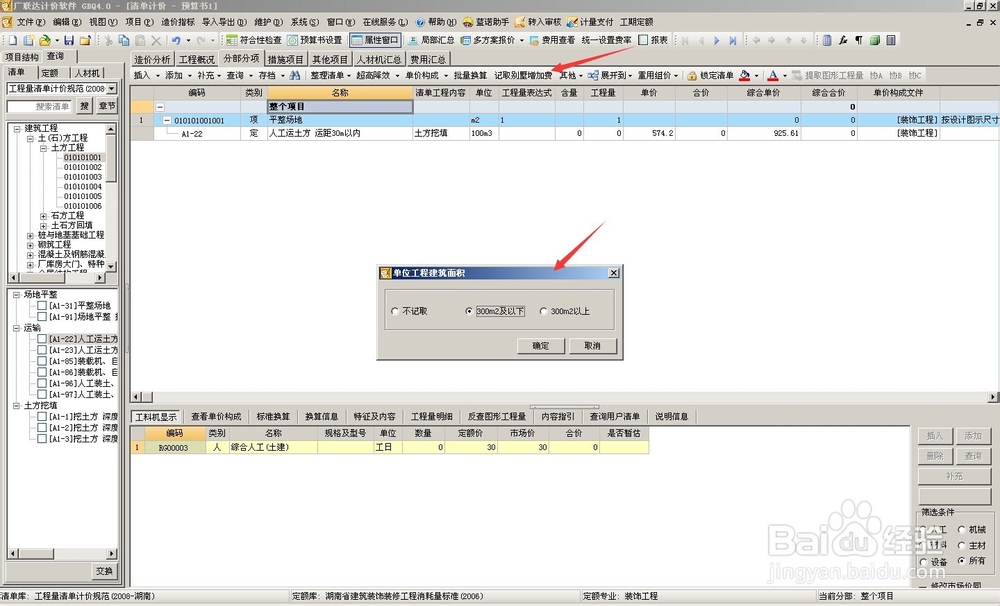This screenshot has height=606, width=1000.
Task: Click the 取消 button in dialog
Action: [592, 346]
